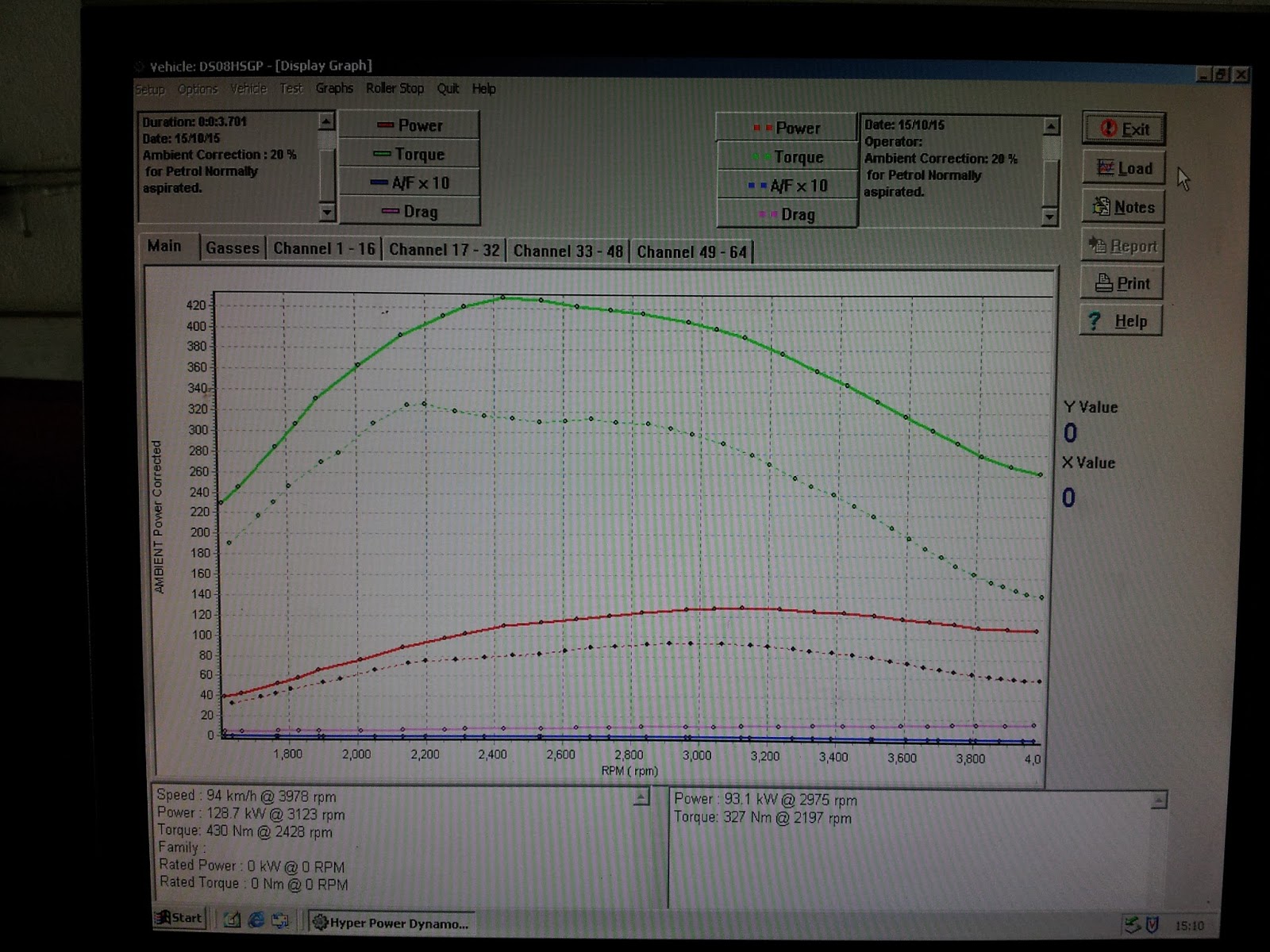This screenshot has width=1270, height=952.
Task: Click the Y Value readout number
Action: pyautogui.click(x=1070, y=433)
